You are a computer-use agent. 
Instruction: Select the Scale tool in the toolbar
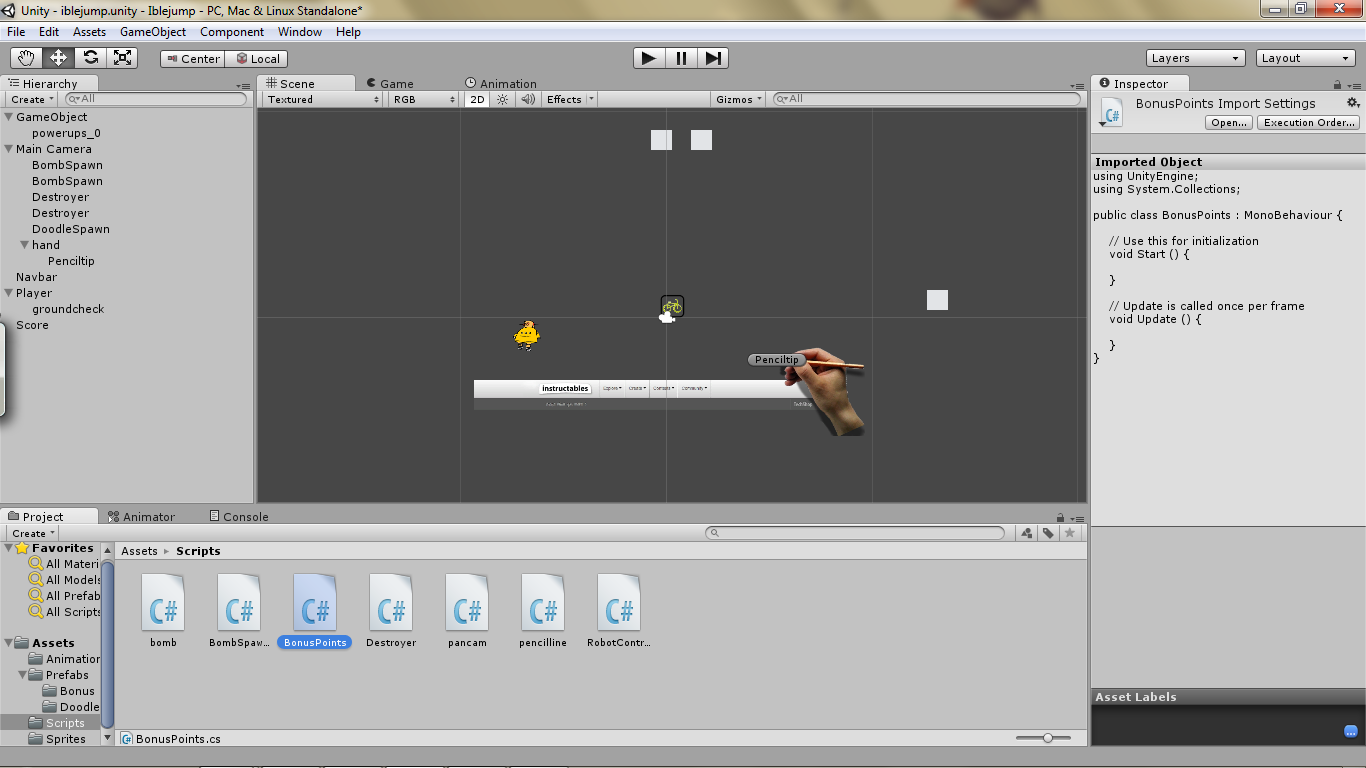[x=122, y=58]
